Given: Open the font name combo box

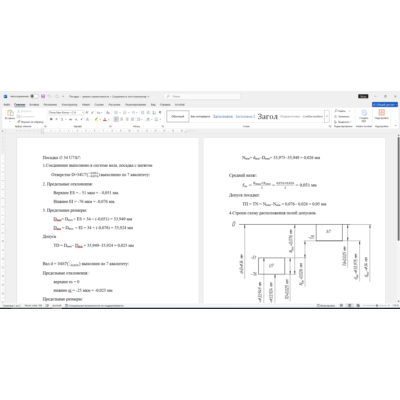Looking at the screenshot, I should 60,113.
